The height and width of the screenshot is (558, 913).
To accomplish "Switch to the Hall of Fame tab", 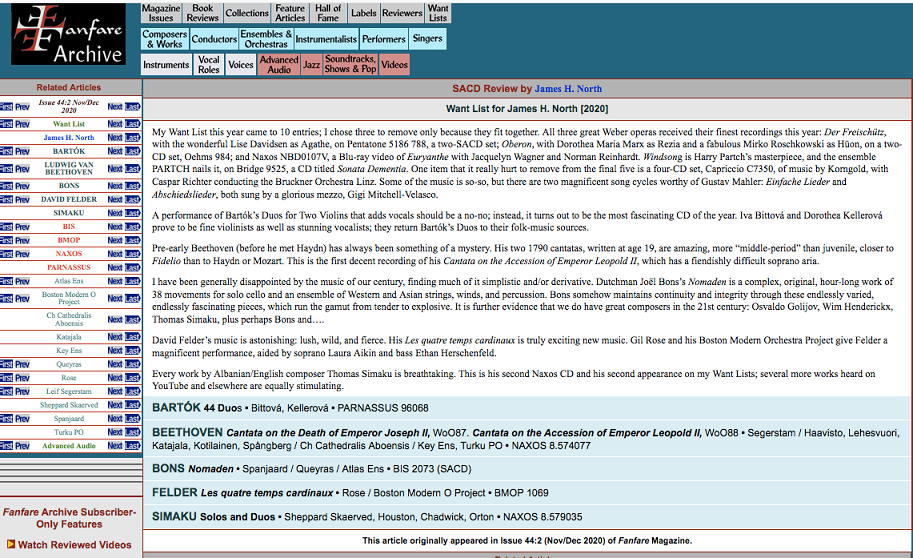I will pos(328,13).
